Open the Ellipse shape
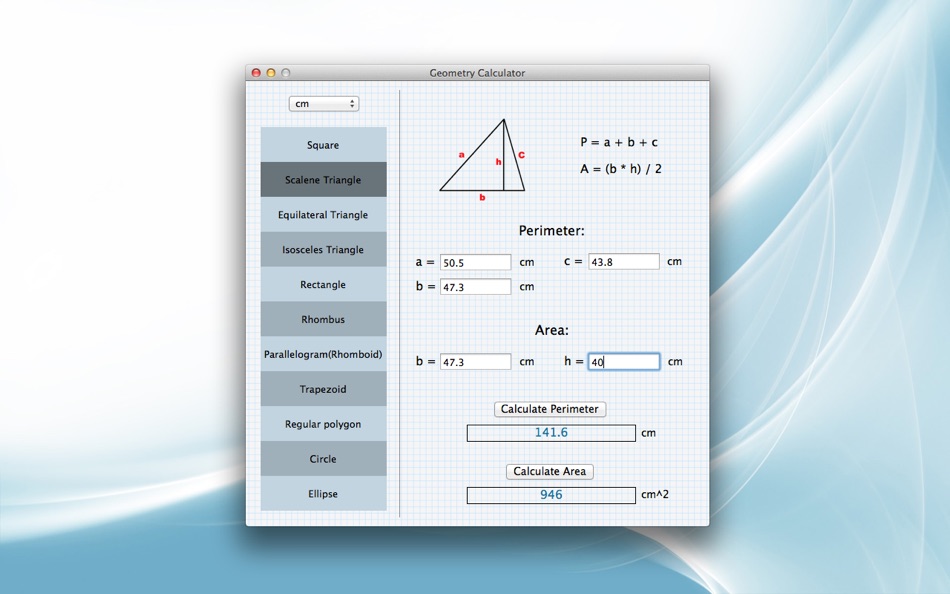This screenshot has height=594, width=950. point(323,494)
